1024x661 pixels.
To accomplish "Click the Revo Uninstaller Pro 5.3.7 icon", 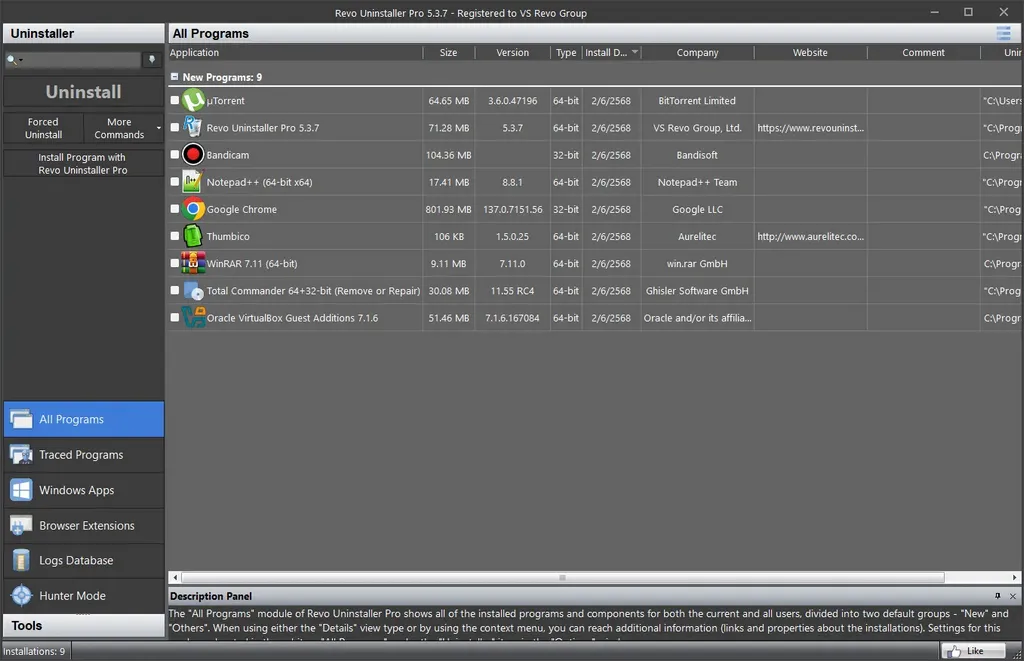I will [x=193, y=127].
